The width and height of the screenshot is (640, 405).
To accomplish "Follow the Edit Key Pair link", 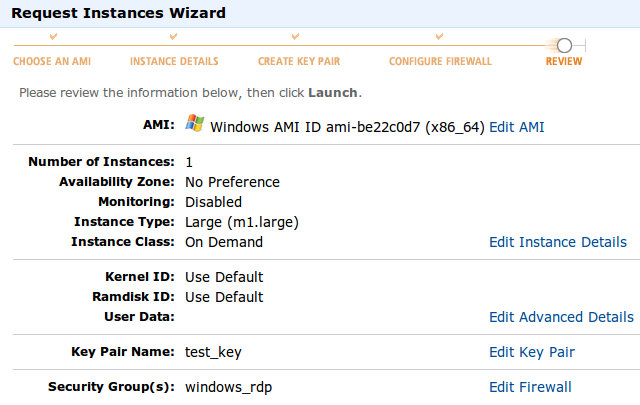I will (531, 352).
